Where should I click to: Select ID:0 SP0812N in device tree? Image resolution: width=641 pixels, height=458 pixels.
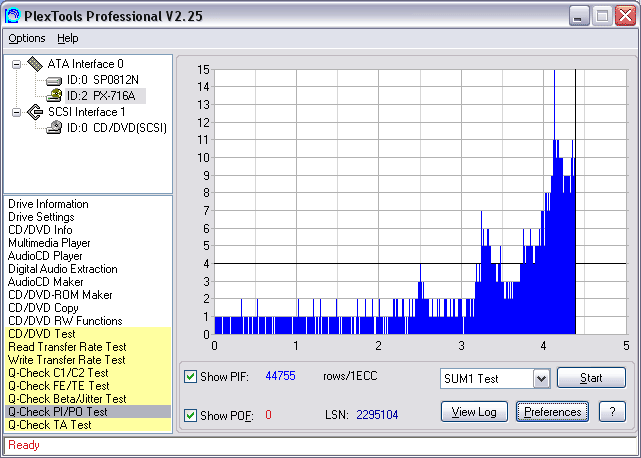pos(103,80)
